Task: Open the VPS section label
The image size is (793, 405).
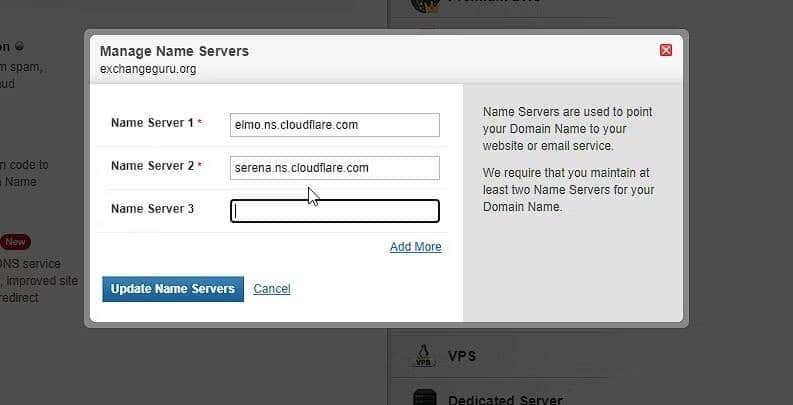Action: [x=462, y=356]
